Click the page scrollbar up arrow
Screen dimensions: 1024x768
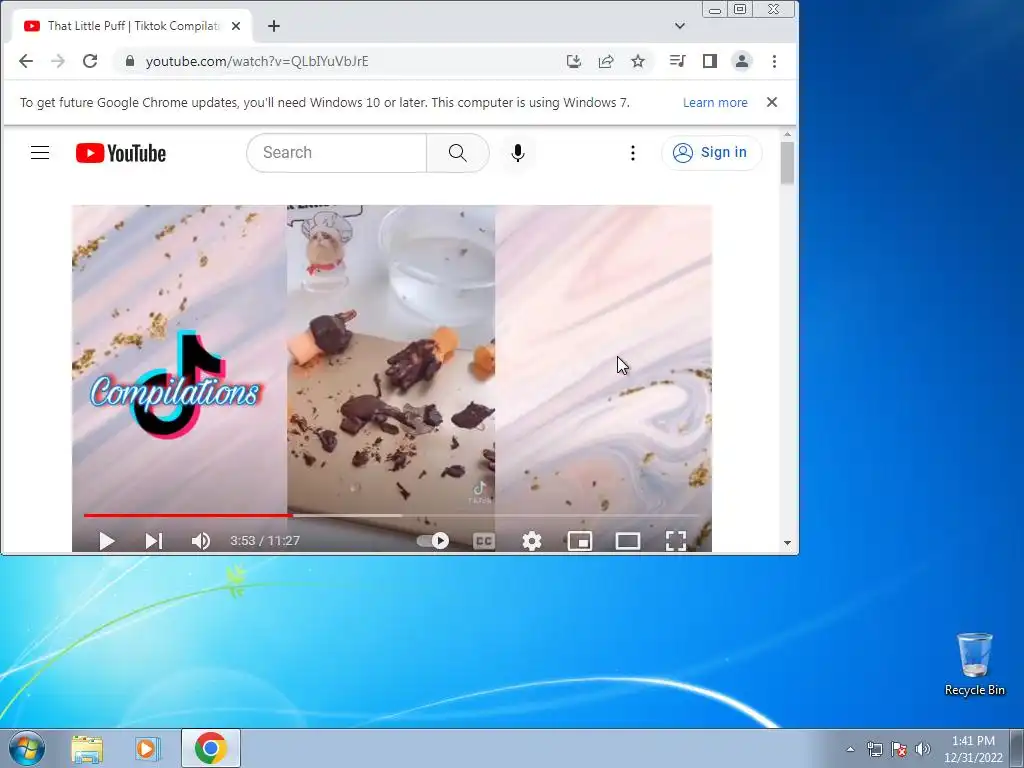tap(788, 135)
